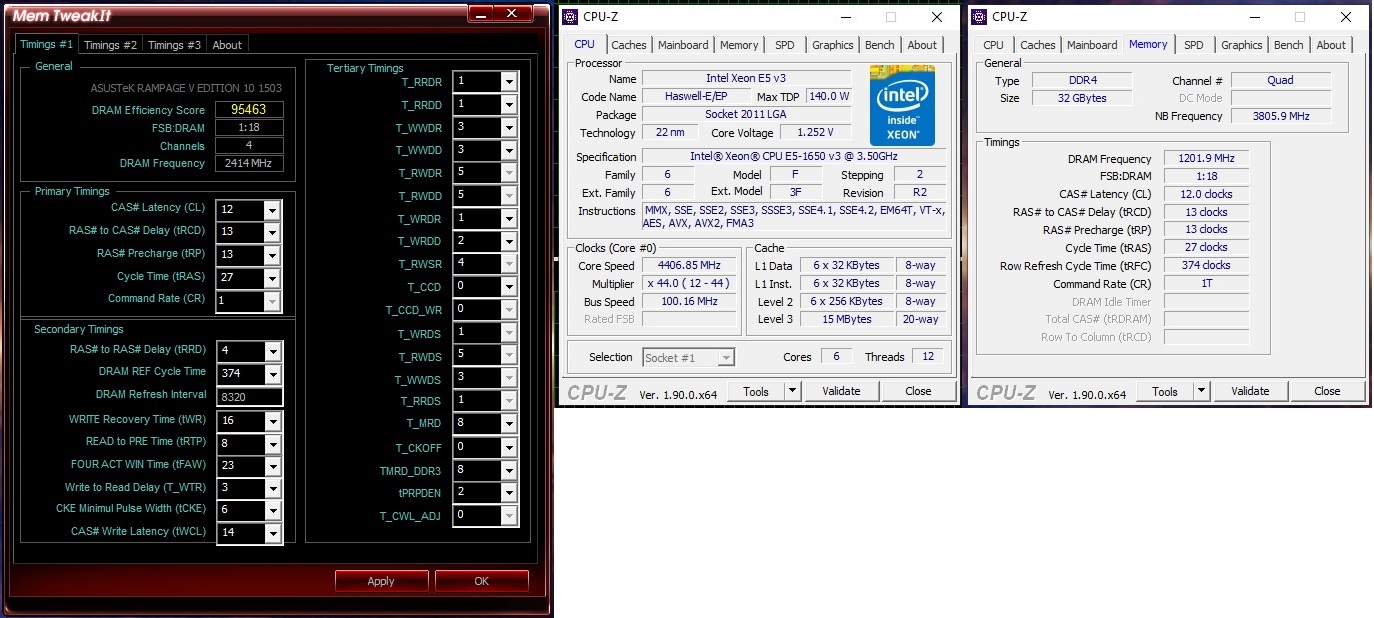The height and width of the screenshot is (618, 1374).
Task: Open Caches tab in CPU window
Action: (629, 45)
